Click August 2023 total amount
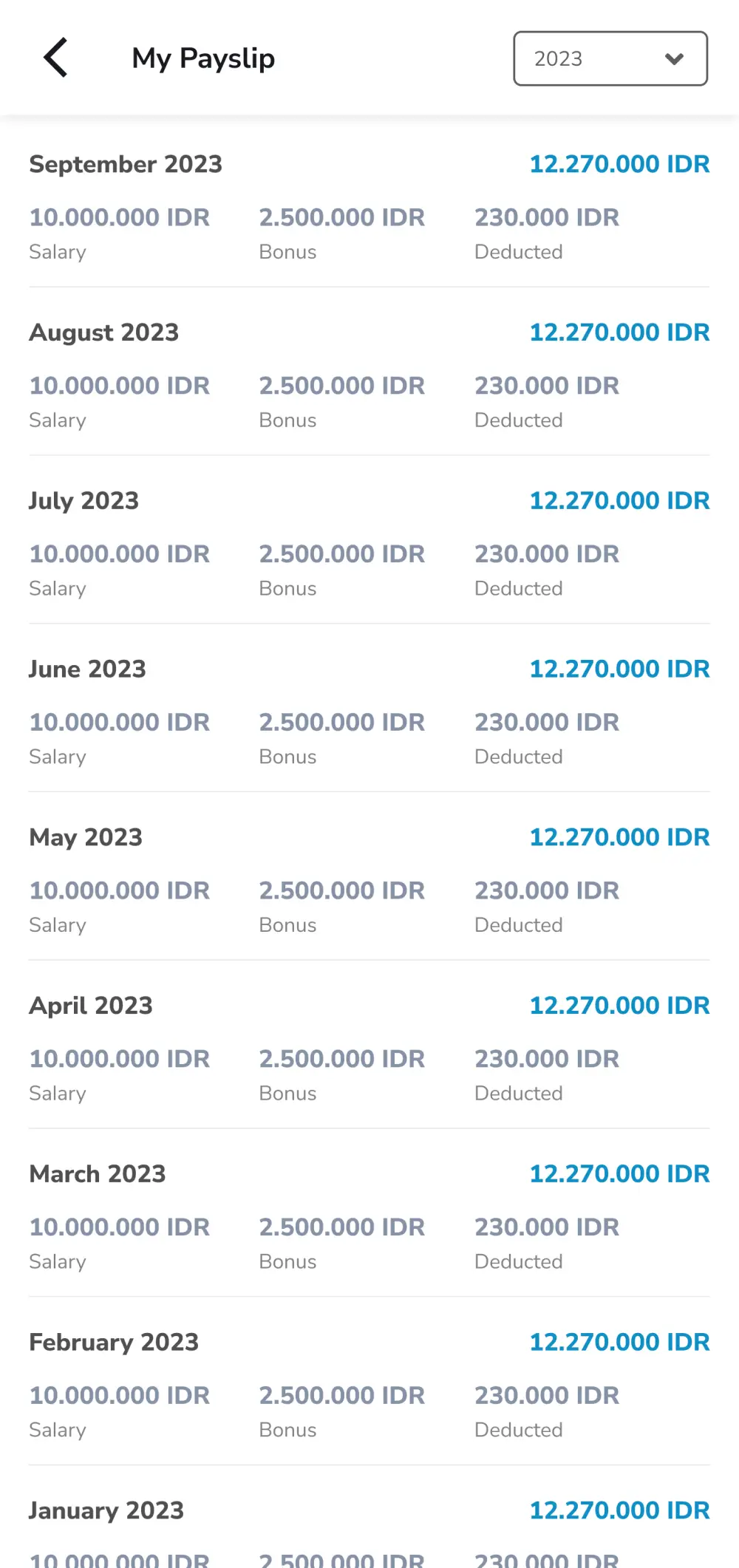The image size is (739, 1568). click(x=619, y=333)
